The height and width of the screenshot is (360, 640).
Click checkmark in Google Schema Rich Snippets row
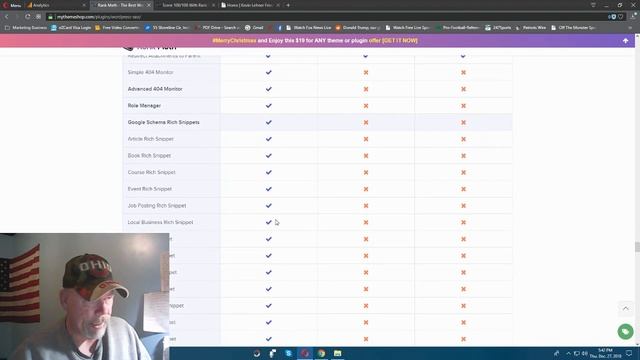coord(269,122)
